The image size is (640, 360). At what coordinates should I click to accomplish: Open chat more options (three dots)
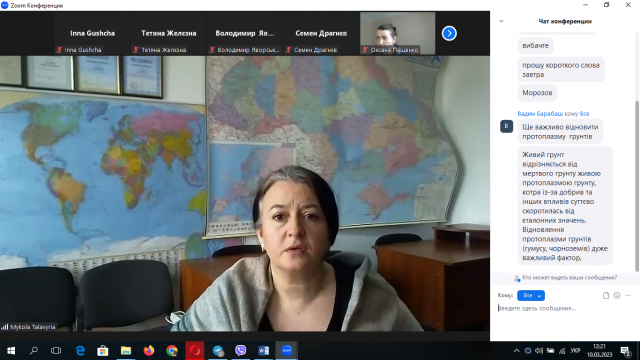coord(628,295)
